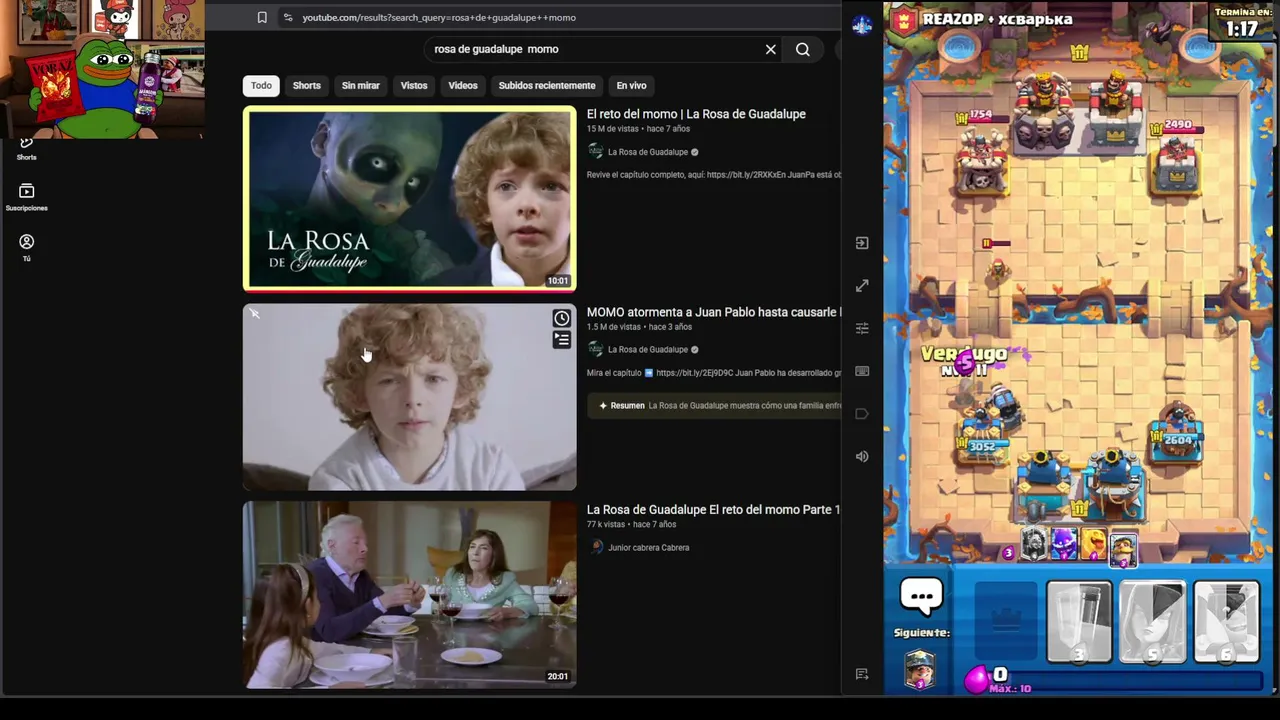The image size is (1280, 720).
Task: Click the empty crown card slot
Action: [1006, 622]
